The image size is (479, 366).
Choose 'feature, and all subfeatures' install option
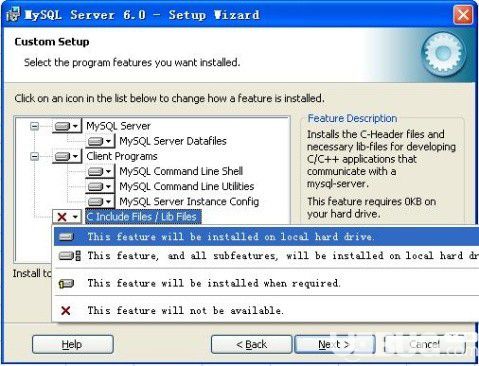click(x=266, y=256)
